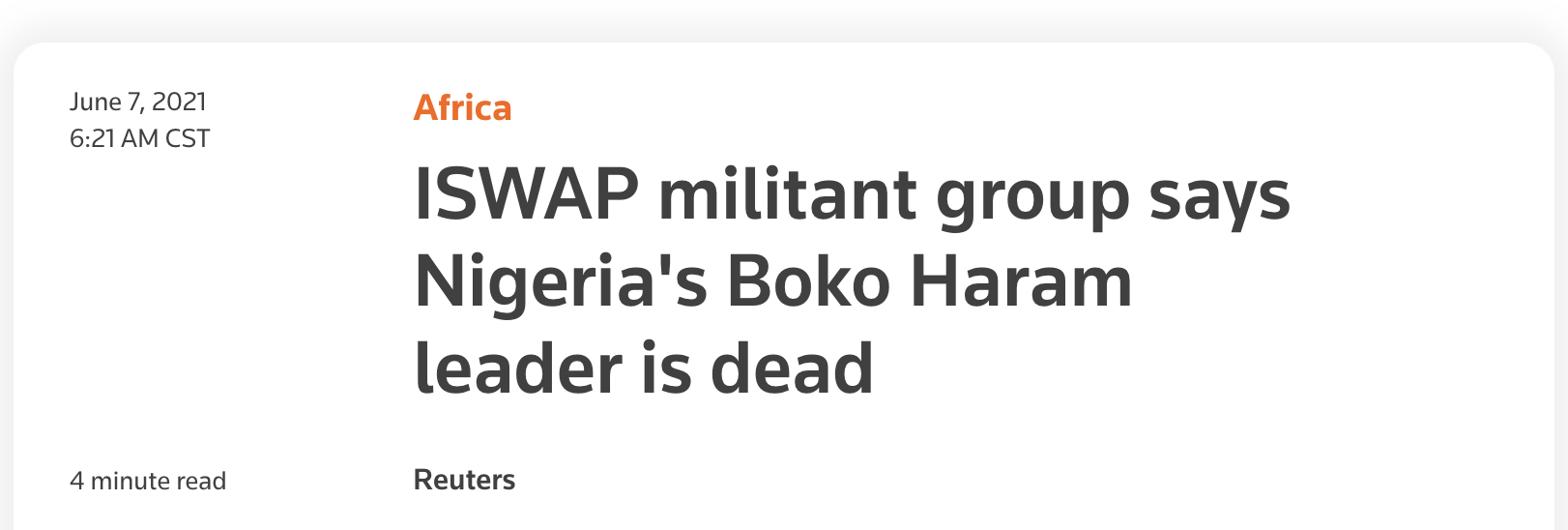Open the Africa section link

(x=462, y=108)
